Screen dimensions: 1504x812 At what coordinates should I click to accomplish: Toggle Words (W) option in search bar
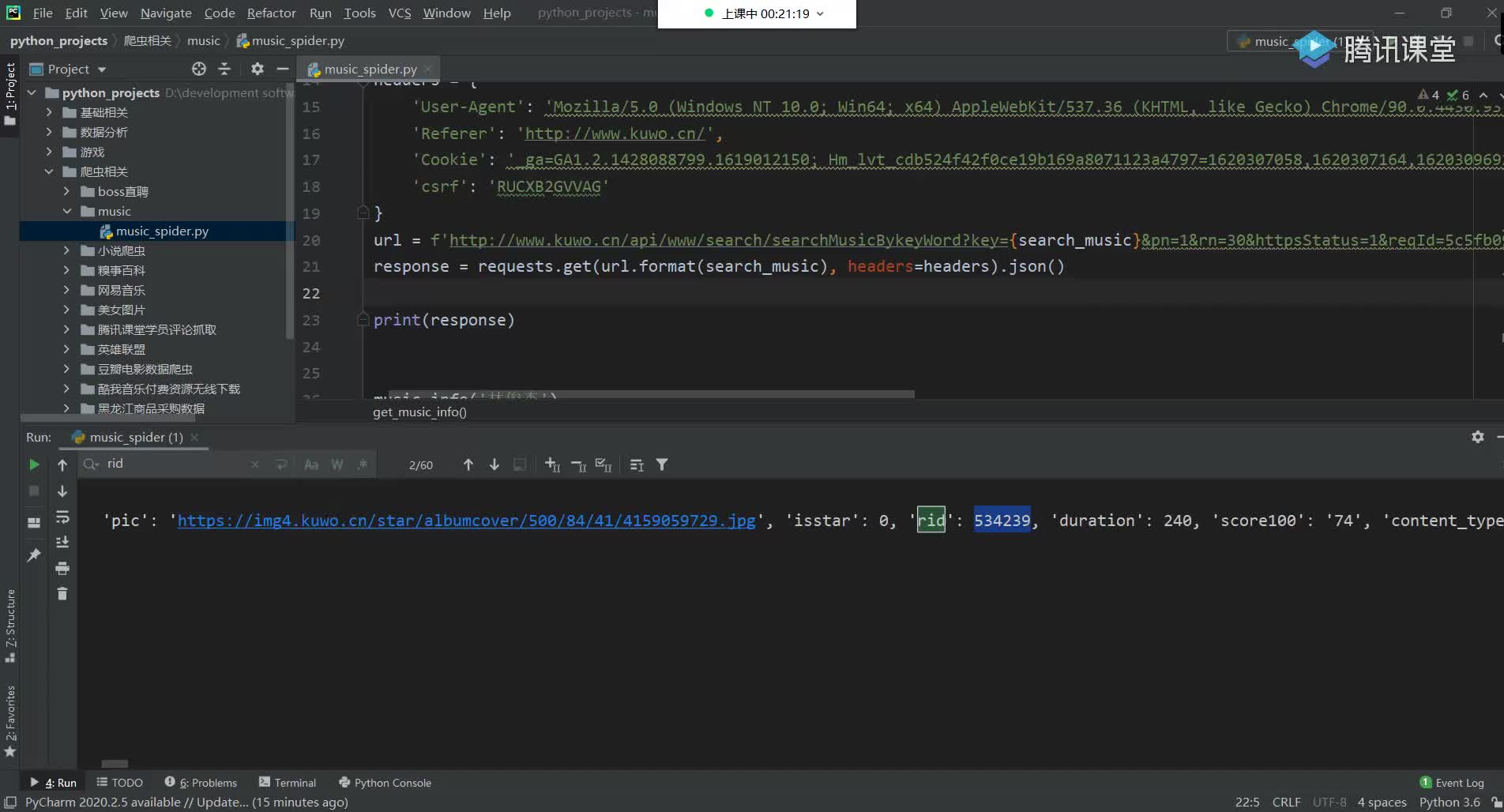coord(337,464)
